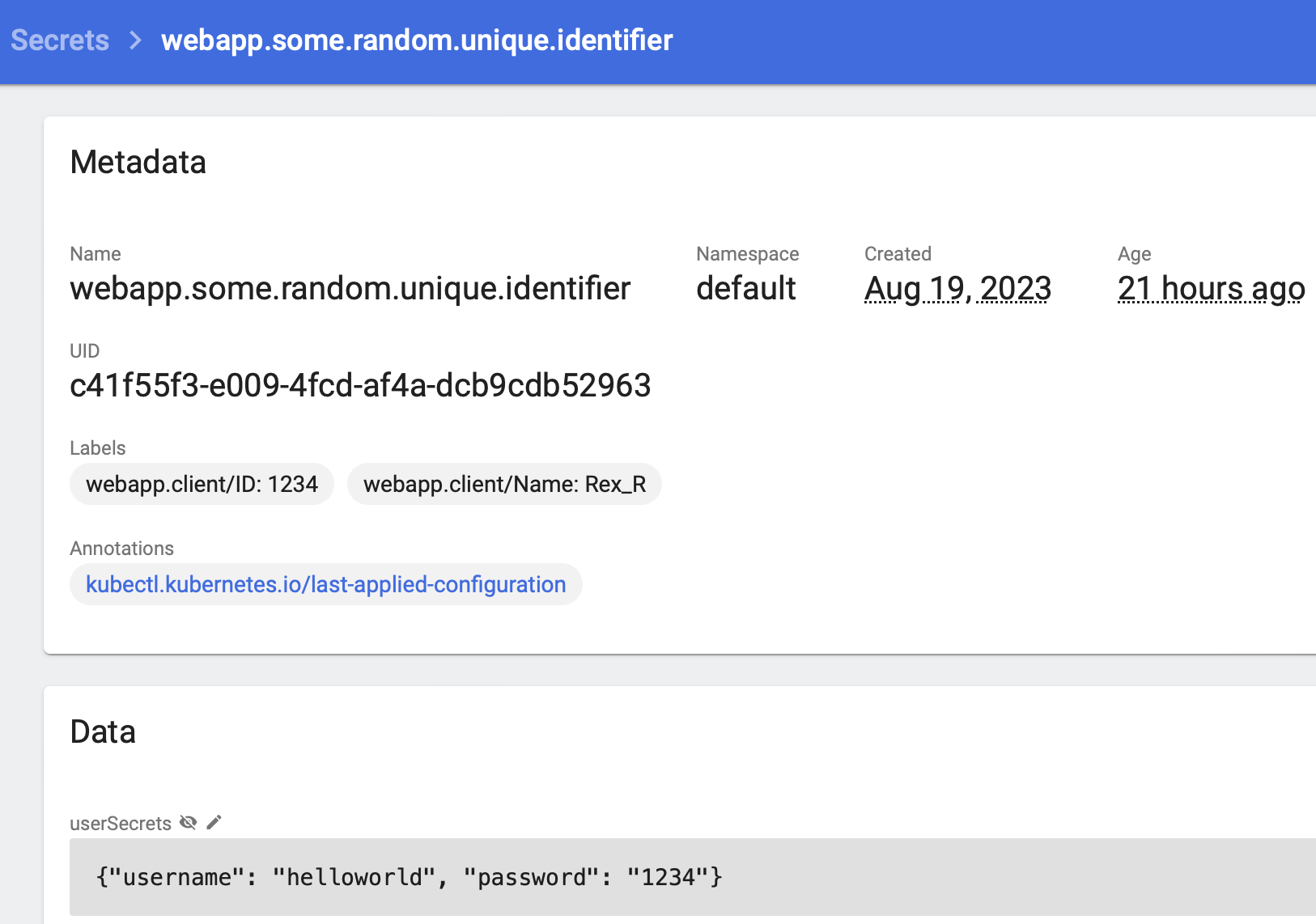1316x924 pixels.
Task: Click the userSecrets field label
Action: point(120,823)
